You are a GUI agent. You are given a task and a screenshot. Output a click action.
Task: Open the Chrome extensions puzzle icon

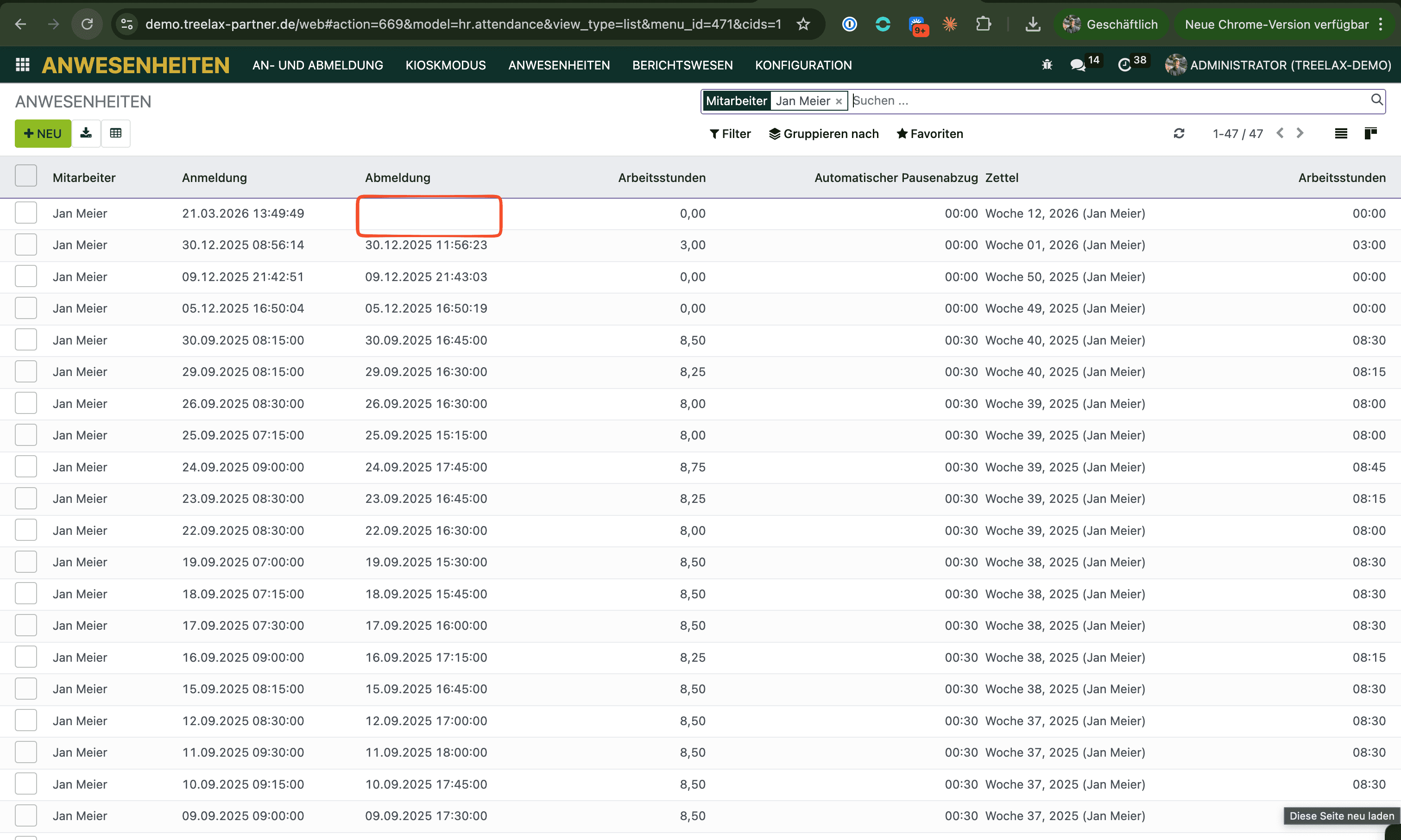984,25
